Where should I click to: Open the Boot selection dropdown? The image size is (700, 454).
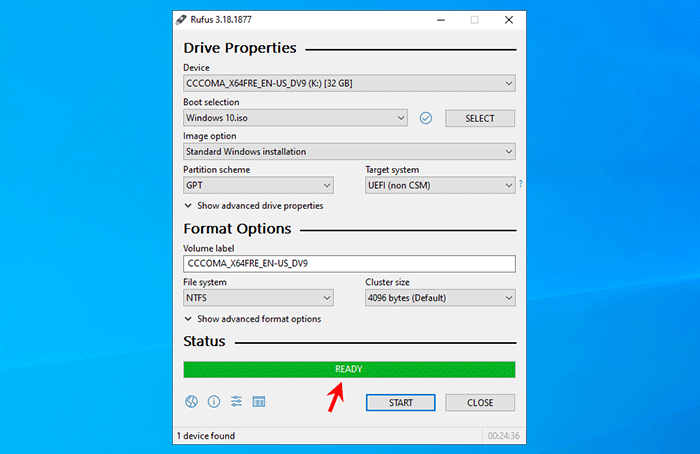click(x=295, y=118)
